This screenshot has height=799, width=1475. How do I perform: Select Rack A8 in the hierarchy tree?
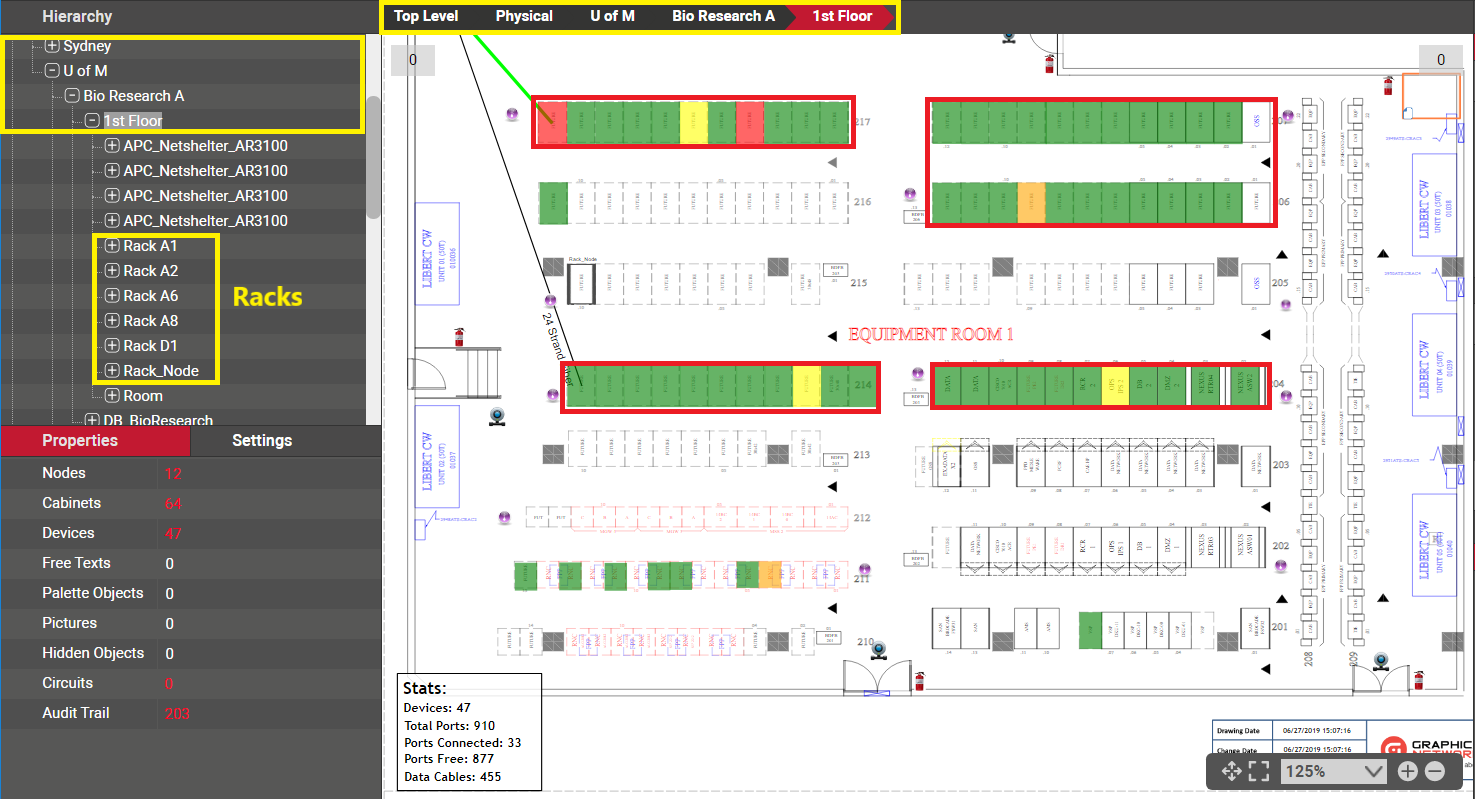tap(150, 321)
